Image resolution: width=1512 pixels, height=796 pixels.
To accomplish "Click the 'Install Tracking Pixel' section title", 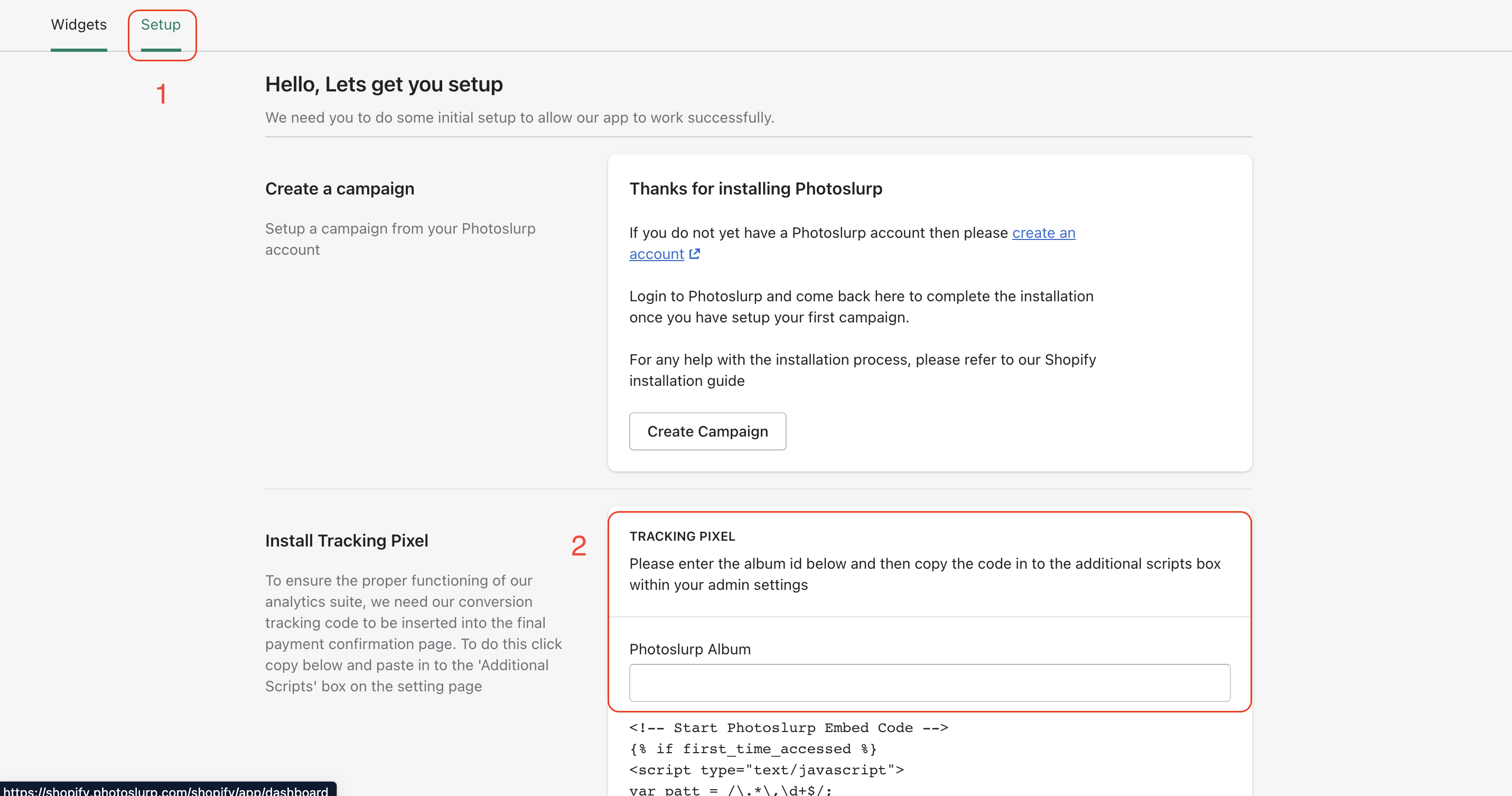I will 347,541.
